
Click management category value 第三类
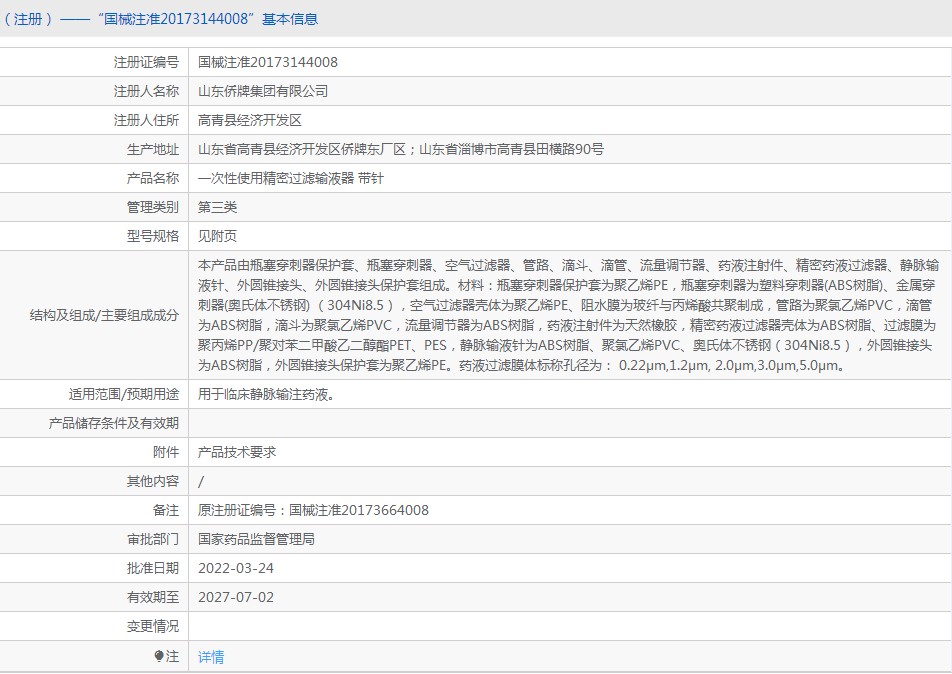pyautogui.click(x=217, y=207)
